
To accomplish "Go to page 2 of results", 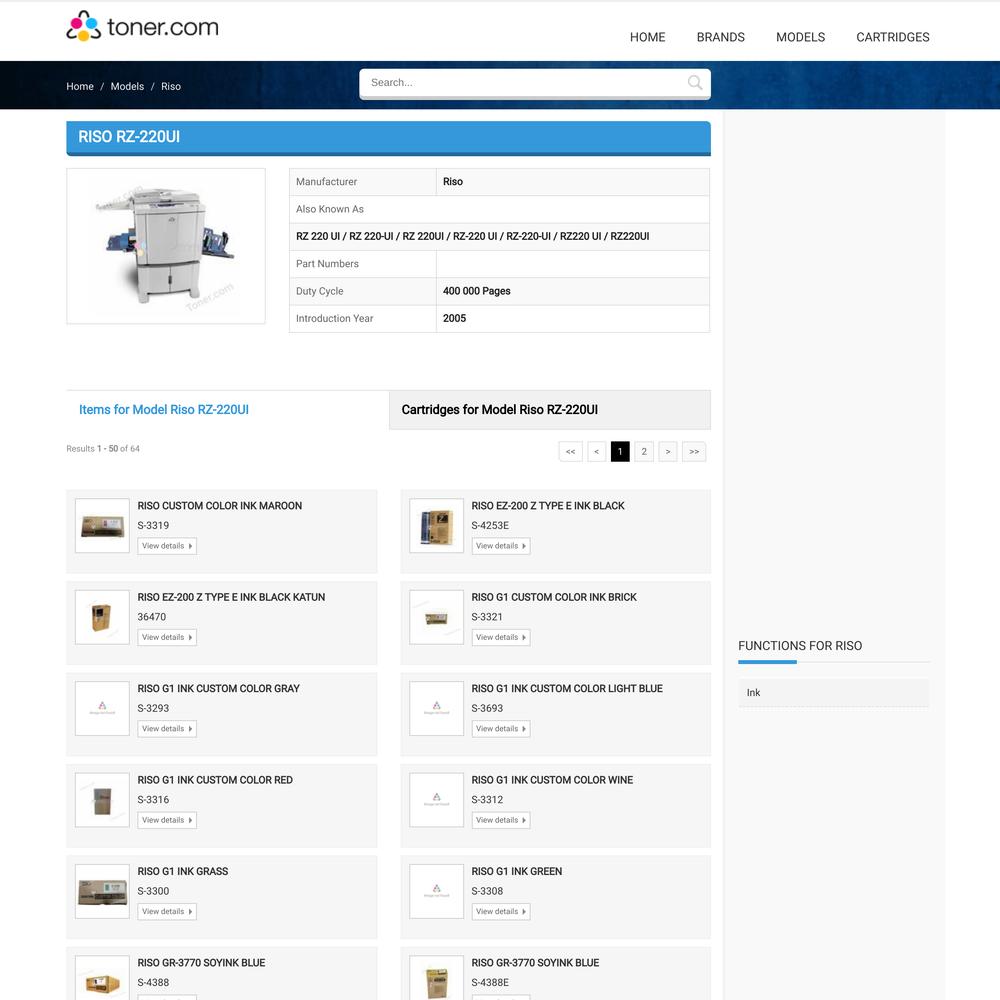I will (644, 452).
